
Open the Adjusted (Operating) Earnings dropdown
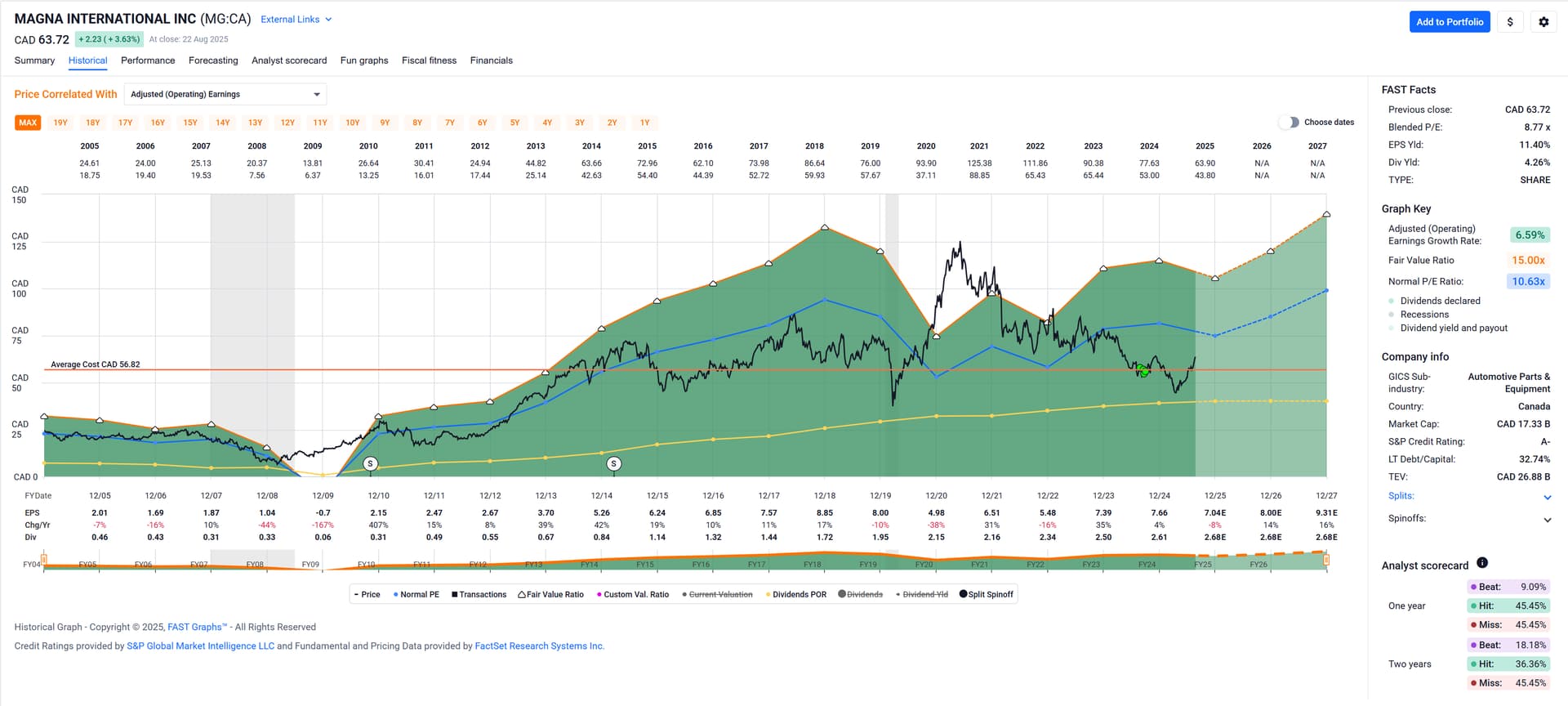225,95
